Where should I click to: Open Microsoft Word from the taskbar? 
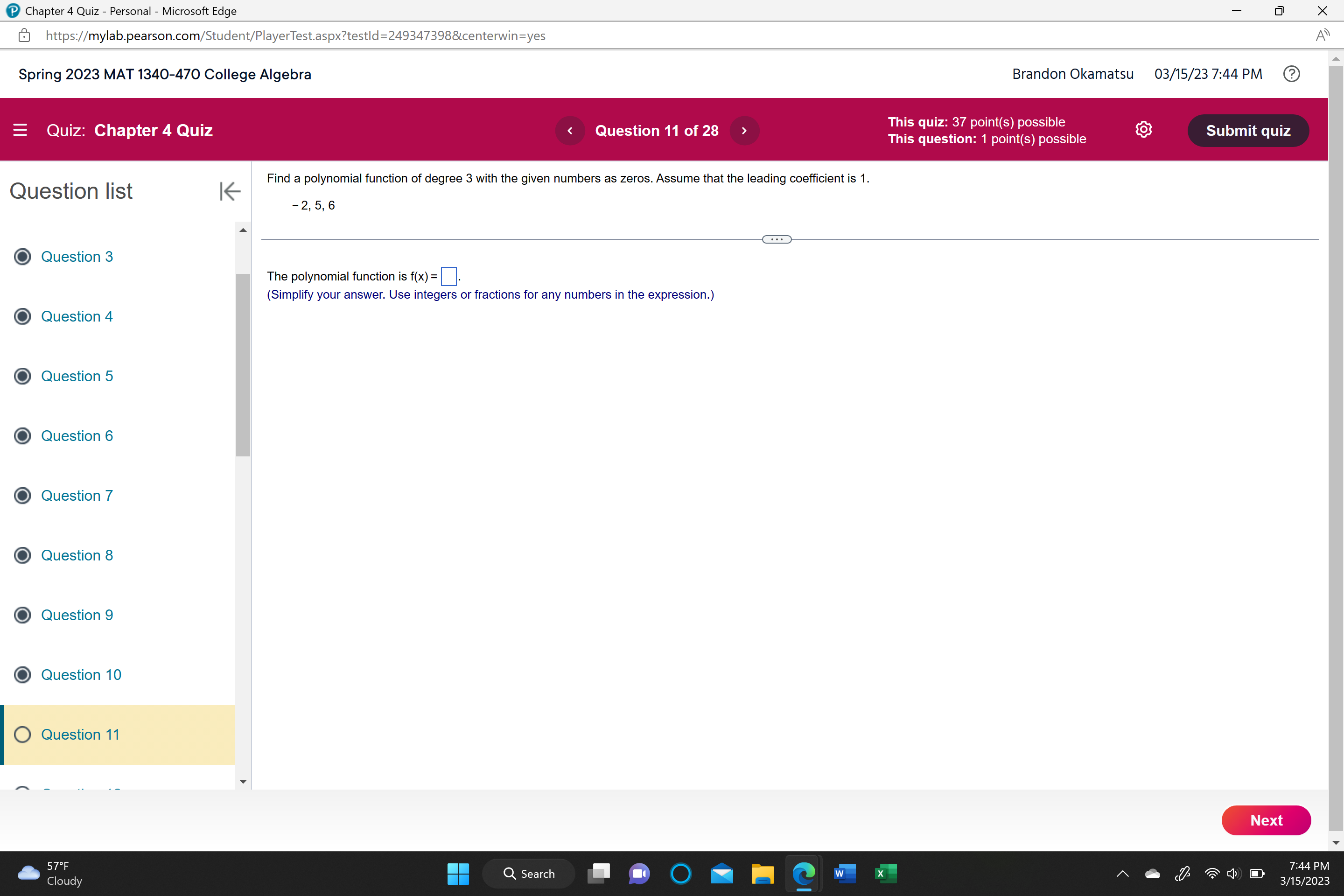click(844, 874)
